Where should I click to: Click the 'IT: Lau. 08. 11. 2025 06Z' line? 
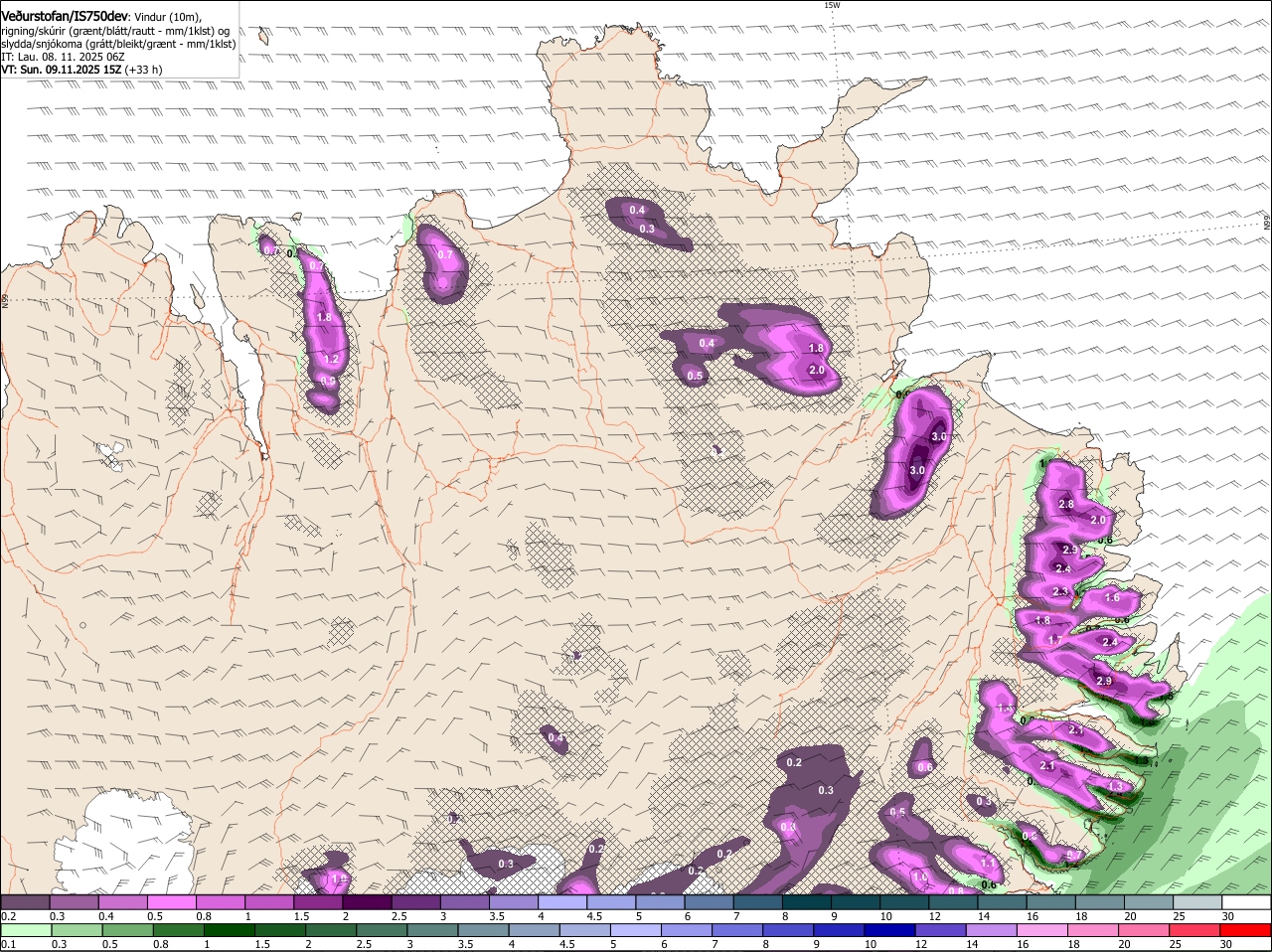pyautogui.click(x=63, y=57)
